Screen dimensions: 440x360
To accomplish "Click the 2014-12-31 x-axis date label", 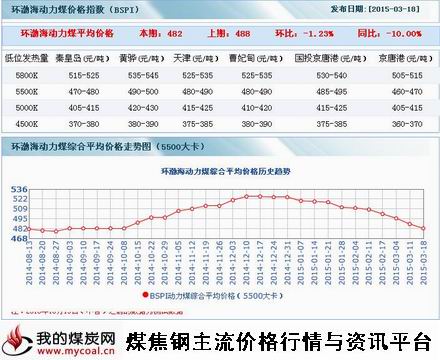I will [287, 263].
